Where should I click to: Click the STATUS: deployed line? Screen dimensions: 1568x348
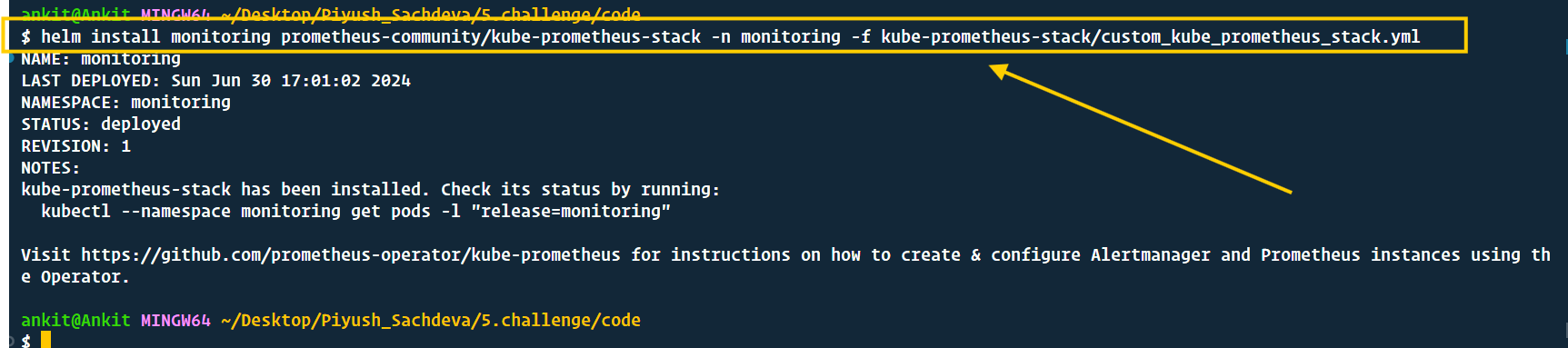click(101, 124)
